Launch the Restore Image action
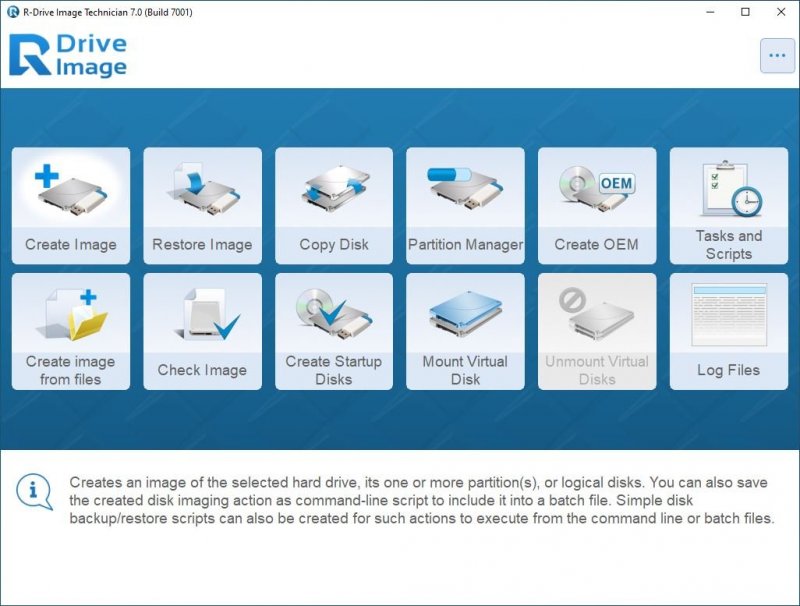This screenshot has height=606, width=800. [x=203, y=206]
